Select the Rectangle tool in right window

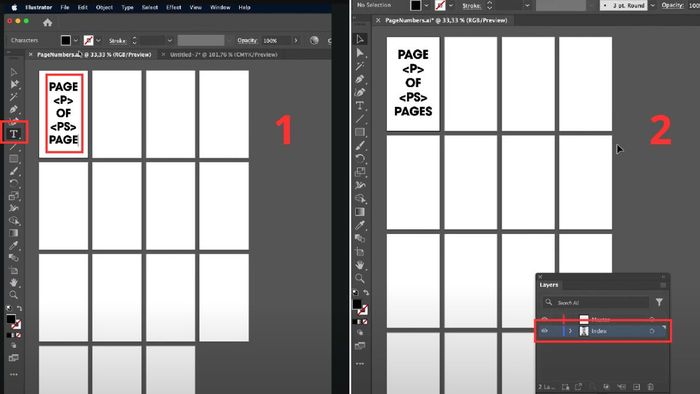pyautogui.click(x=360, y=132)
